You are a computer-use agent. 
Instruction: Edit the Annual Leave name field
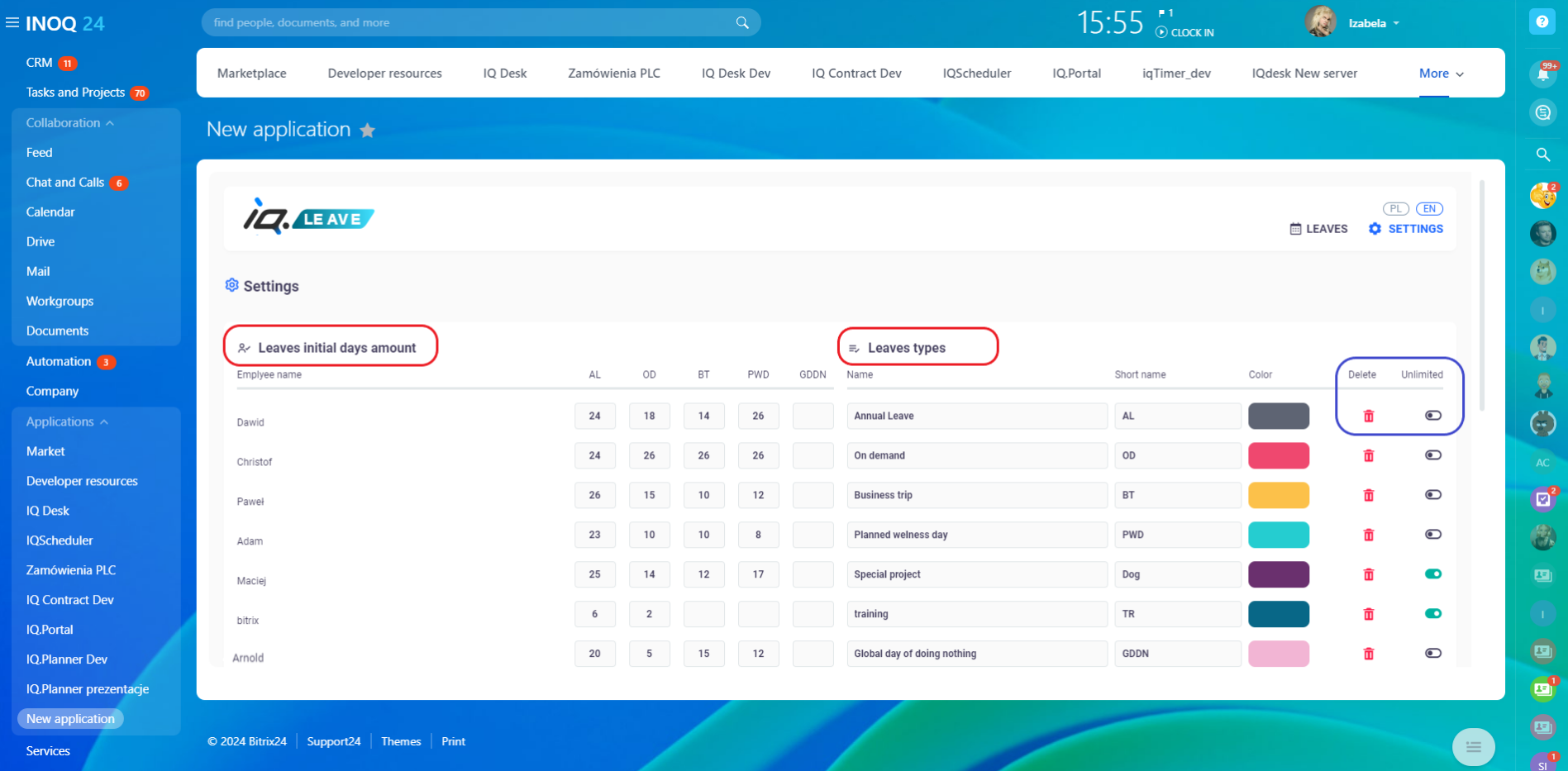(977, 416)
